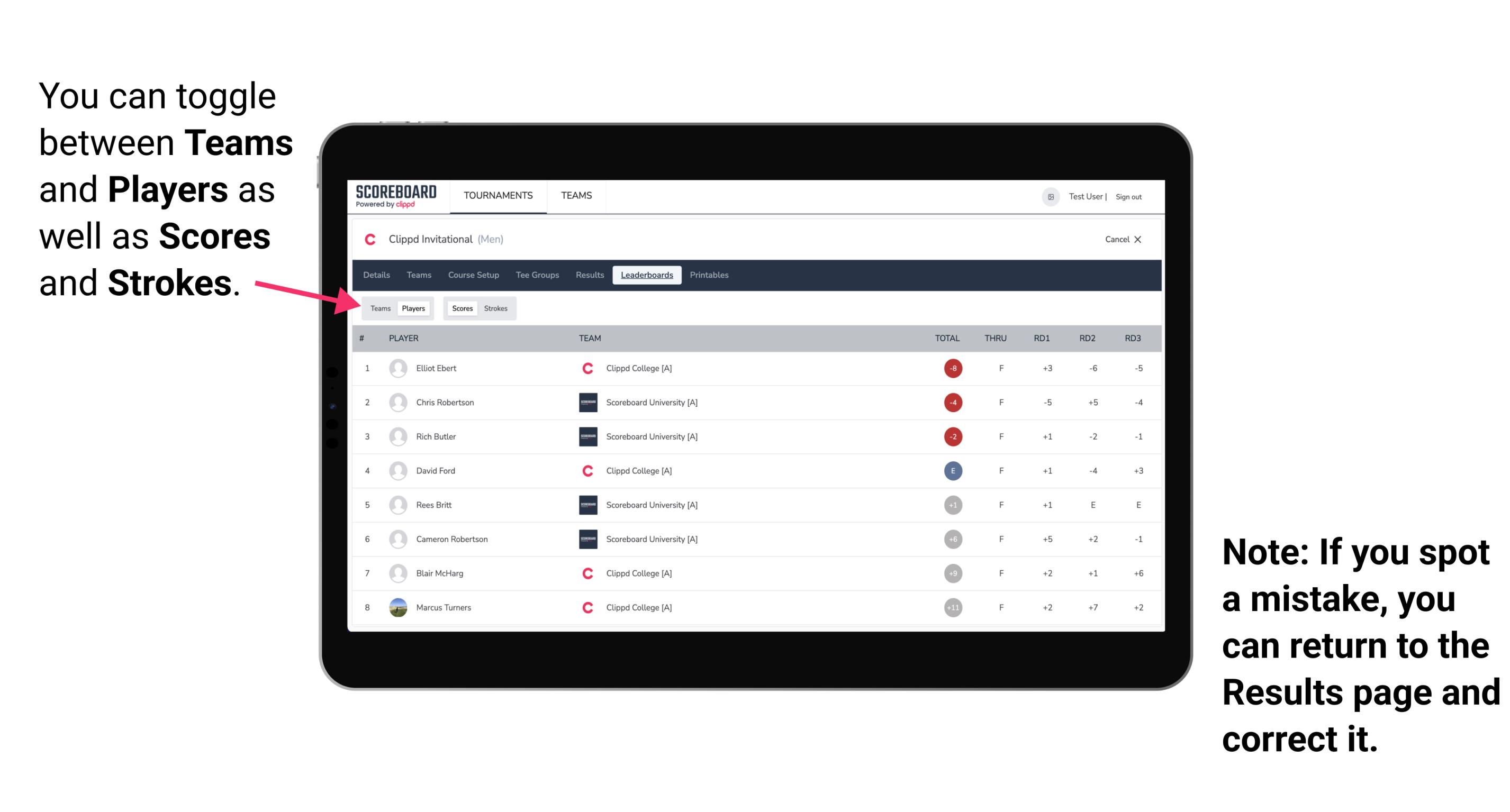1510x812 pixels.
Task: Open the Leaderboards tab
Action: click(x=648, y=275)
